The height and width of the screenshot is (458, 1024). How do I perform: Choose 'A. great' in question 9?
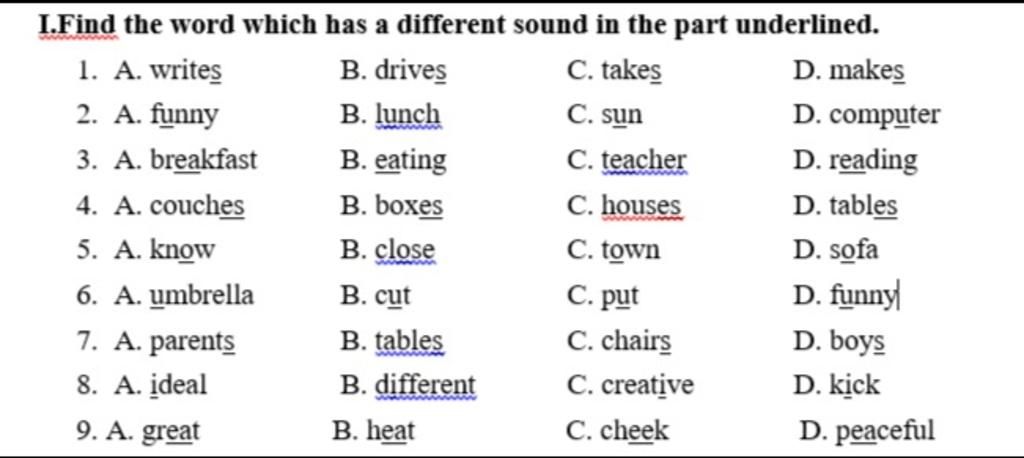(x=152, y=431)
